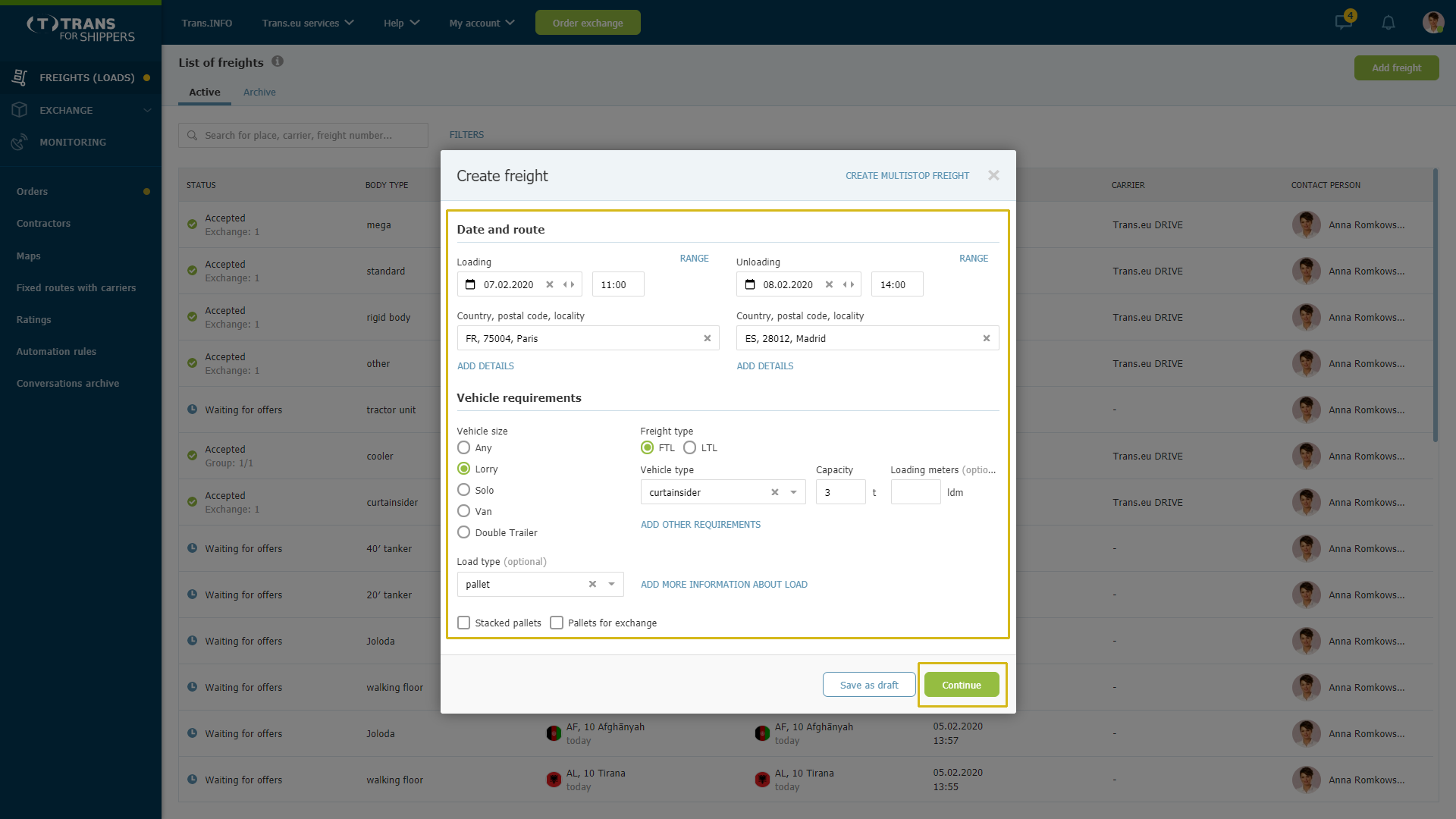The width and height of the screenshot is (1456, 819).
Task: Open the user profile avatar in header
Action: click(1432, 23)
